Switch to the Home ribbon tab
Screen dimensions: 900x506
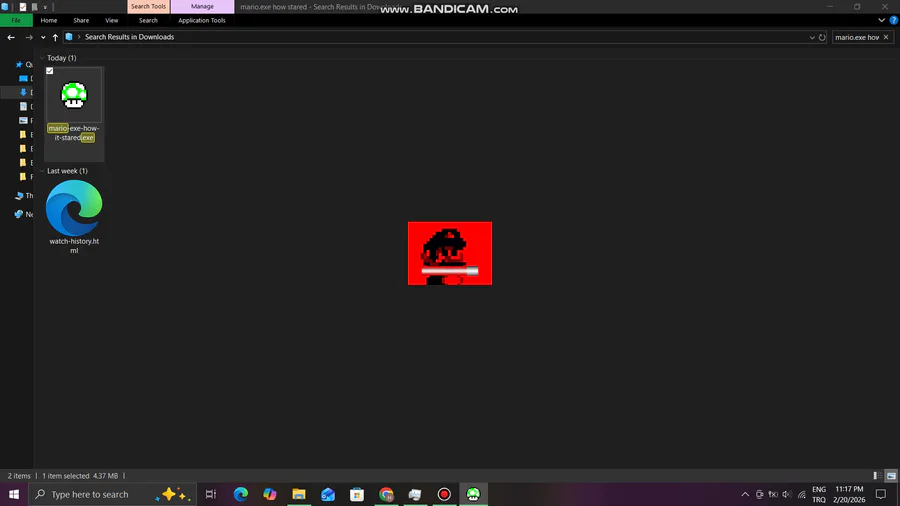pyautogui.click(x=49, y=20)
